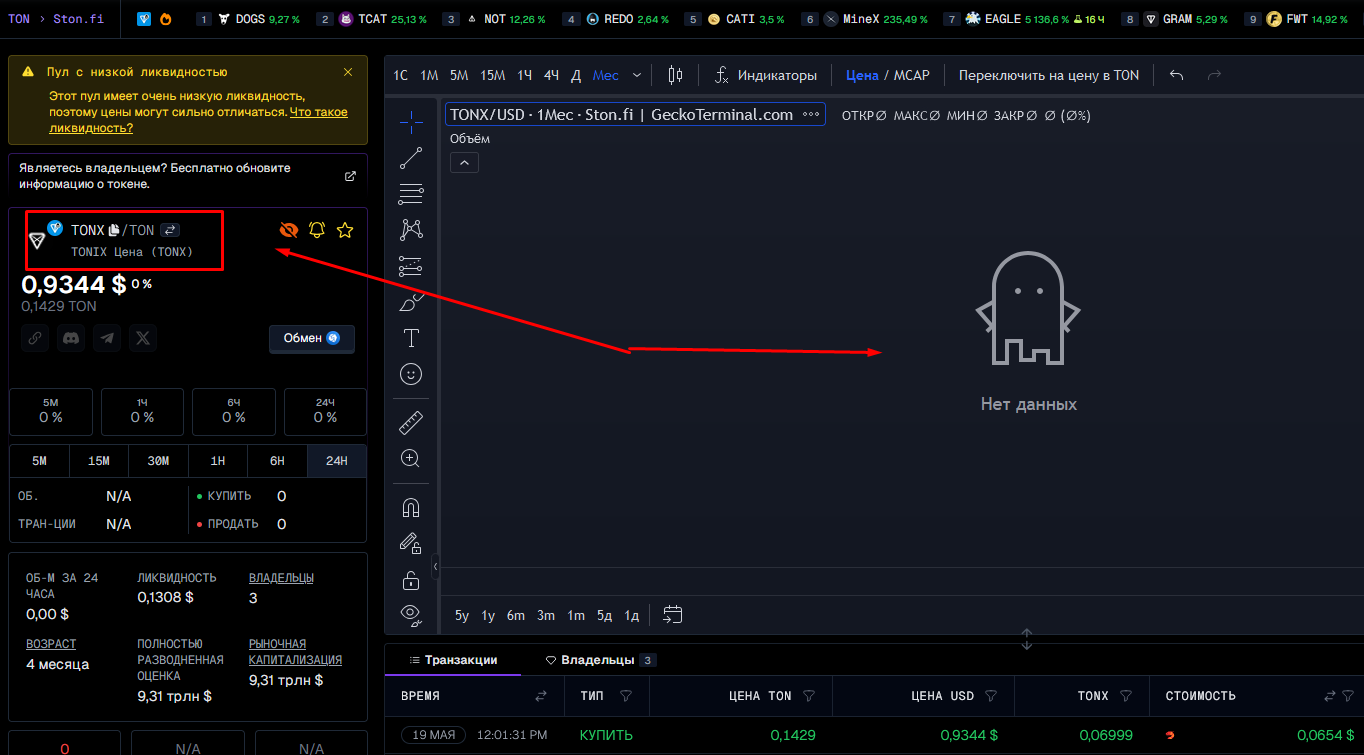Filter the ЦЕНА TON column

(810, 696)
